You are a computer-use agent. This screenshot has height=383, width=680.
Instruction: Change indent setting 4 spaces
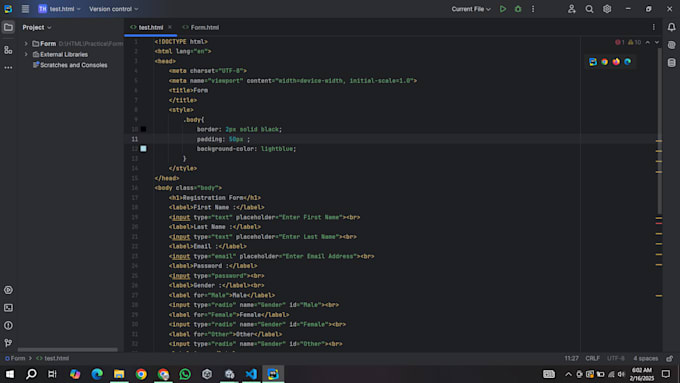point(645,358)
